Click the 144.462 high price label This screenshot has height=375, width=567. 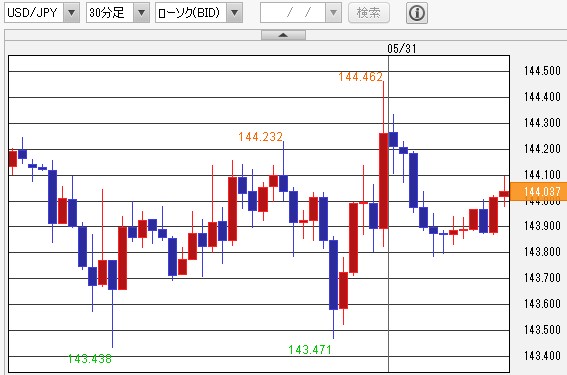click(x=361, y=77)
